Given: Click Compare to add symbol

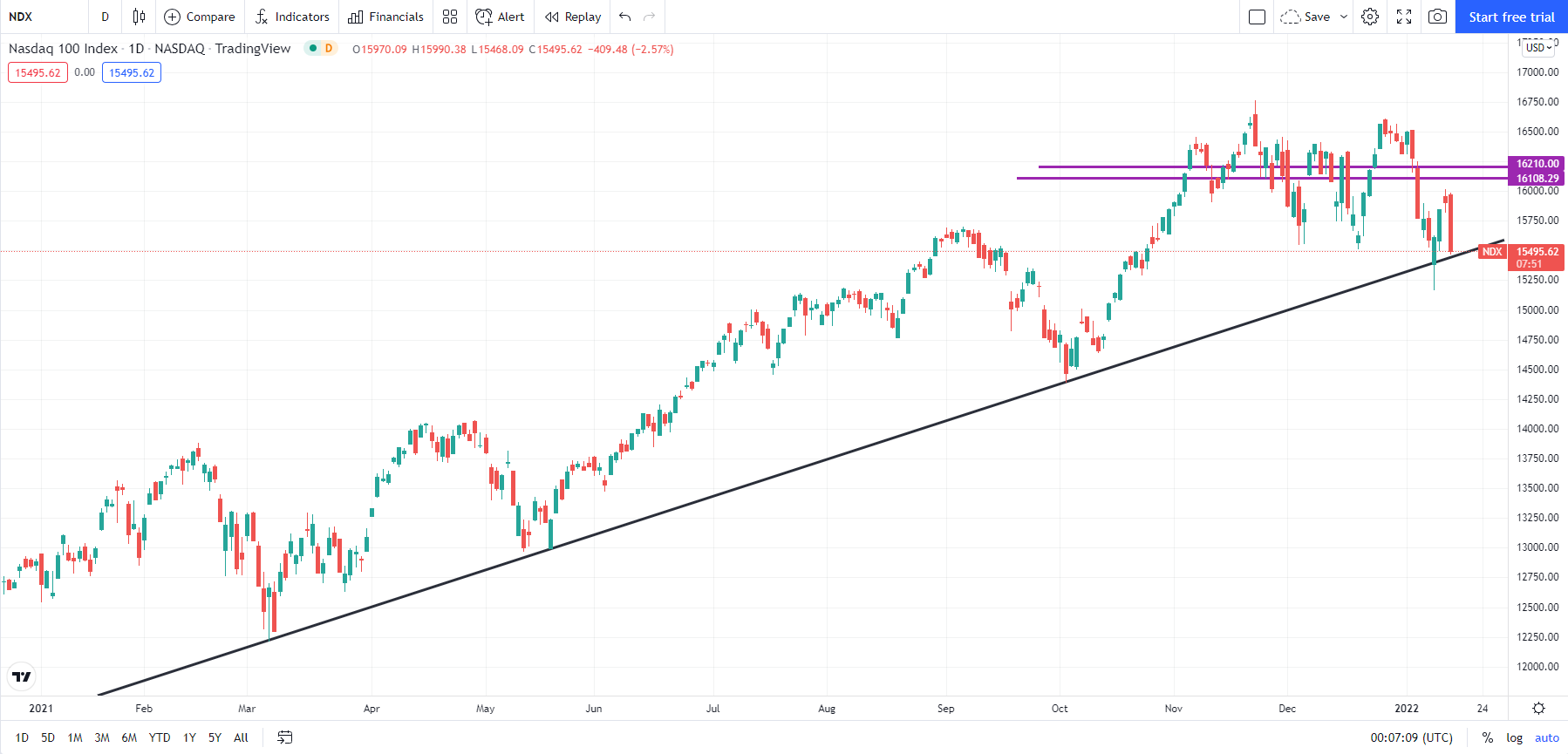Looking at the screenshot, I should (x=200, y=17).
